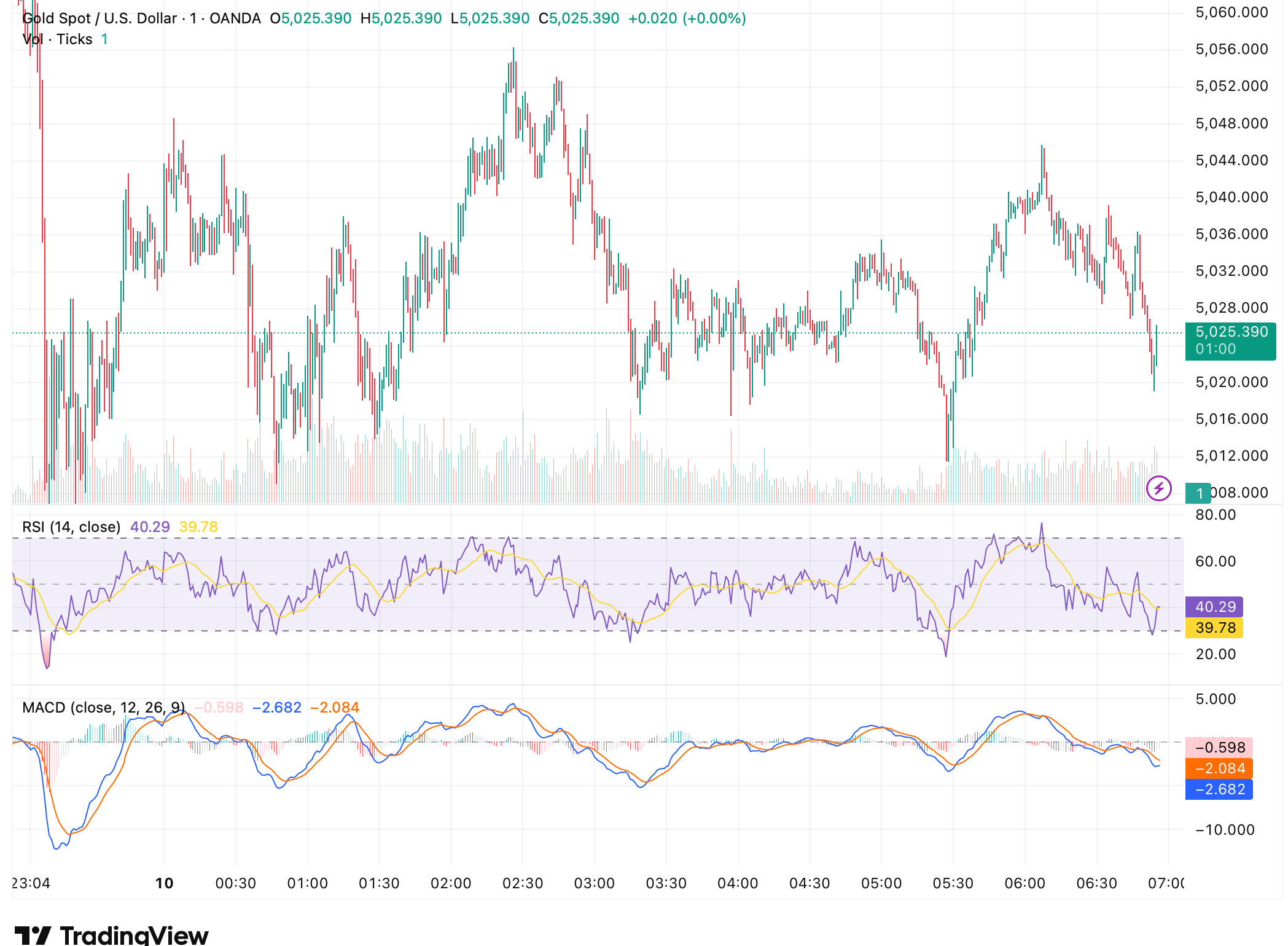Click the bold date label 10 on time axis
This screenshot has width=1288, height=946.
pos(164,883)
